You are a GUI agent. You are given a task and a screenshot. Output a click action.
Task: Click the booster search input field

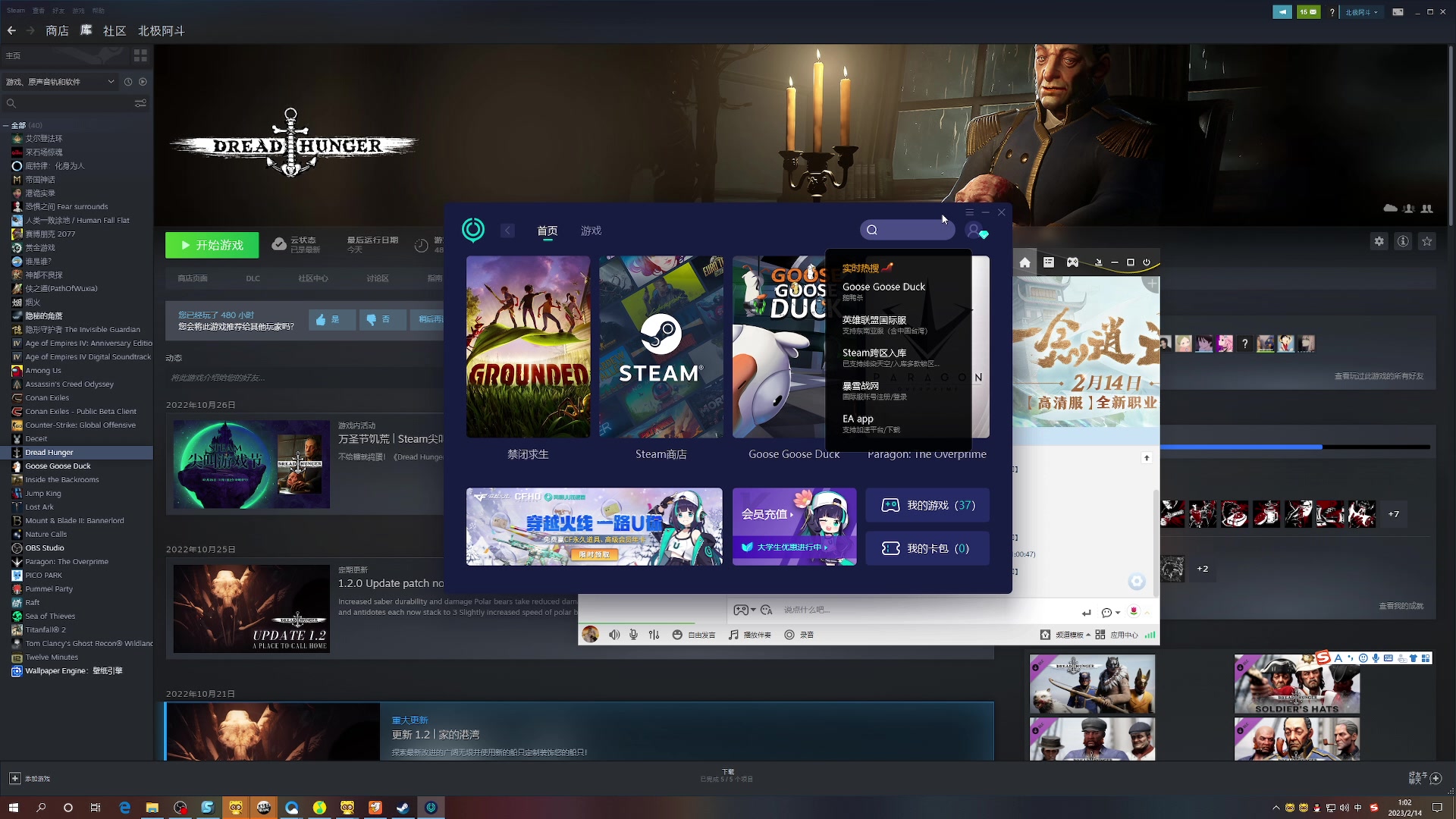914,230
